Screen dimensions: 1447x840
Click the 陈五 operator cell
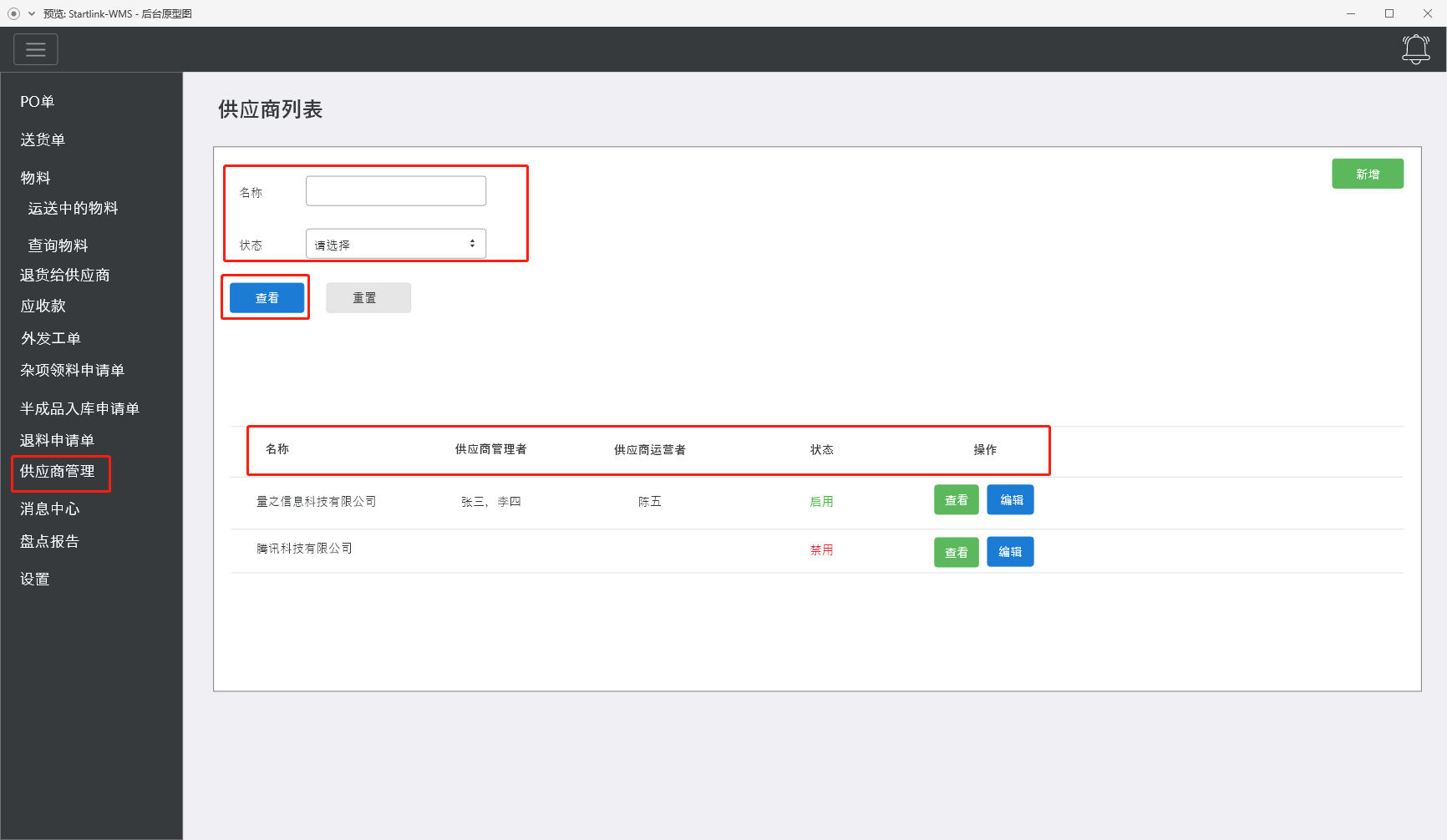(650, 502)
